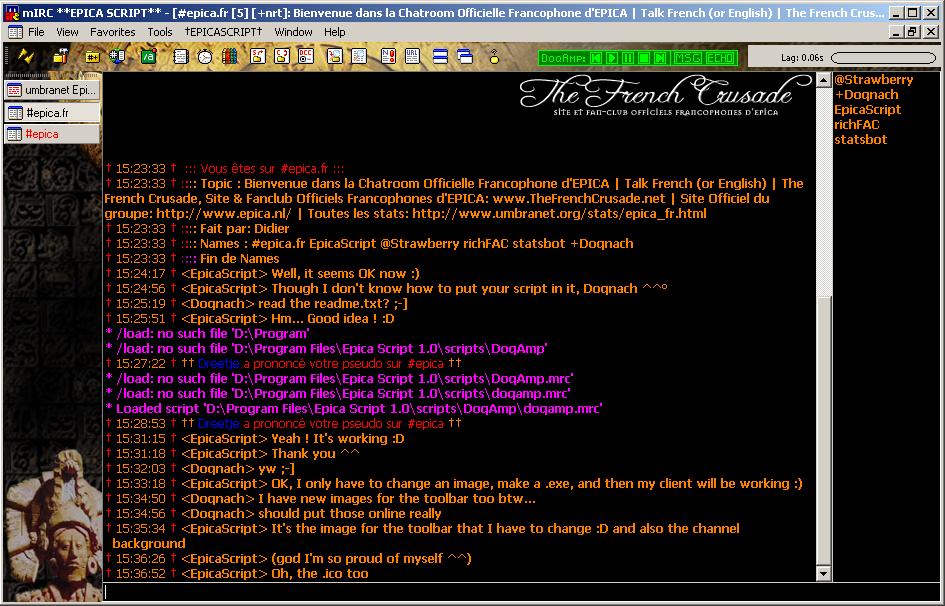The height and width of the screenshot is (606, 945).
Task: Switch to the #epica.fr channel window
Action: click(x=52, y=112)
